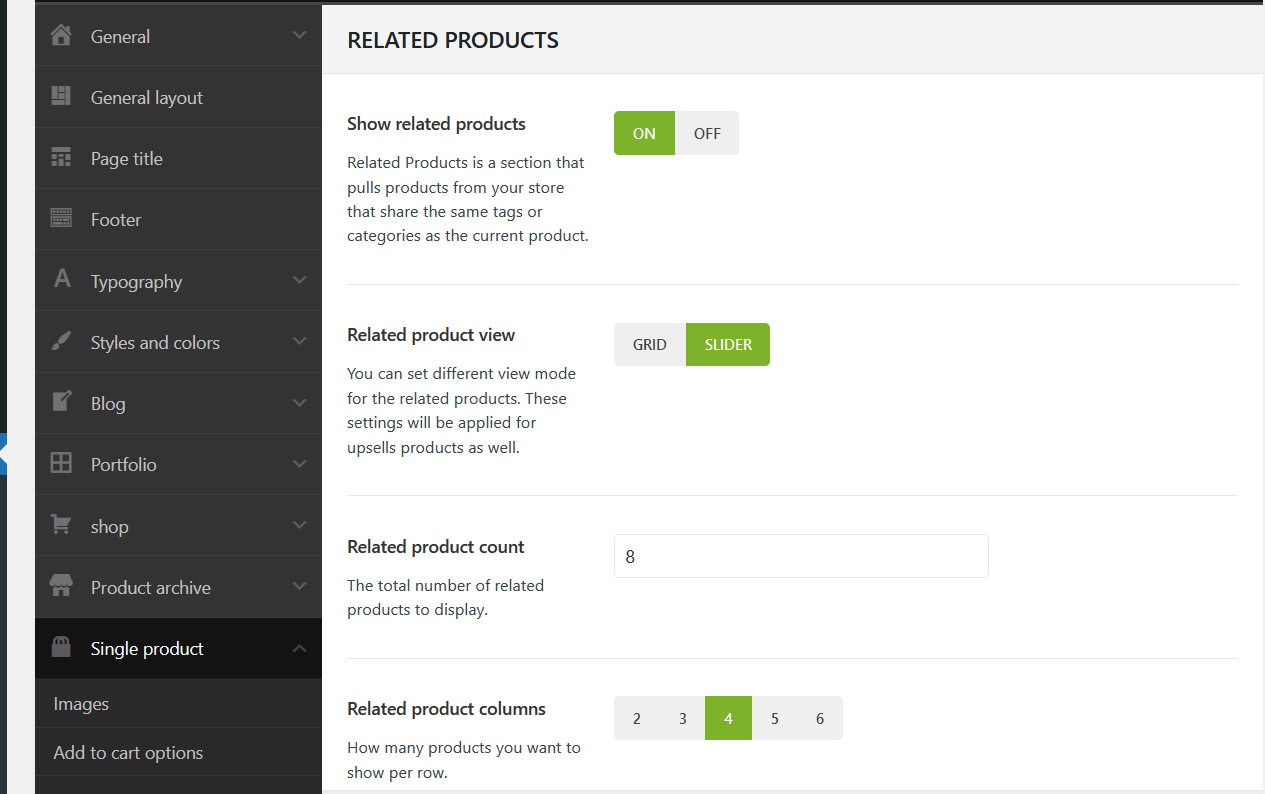Switch related product view to Grid
The width and height of the screenshot is (1265, 794).
coord(650,345)
